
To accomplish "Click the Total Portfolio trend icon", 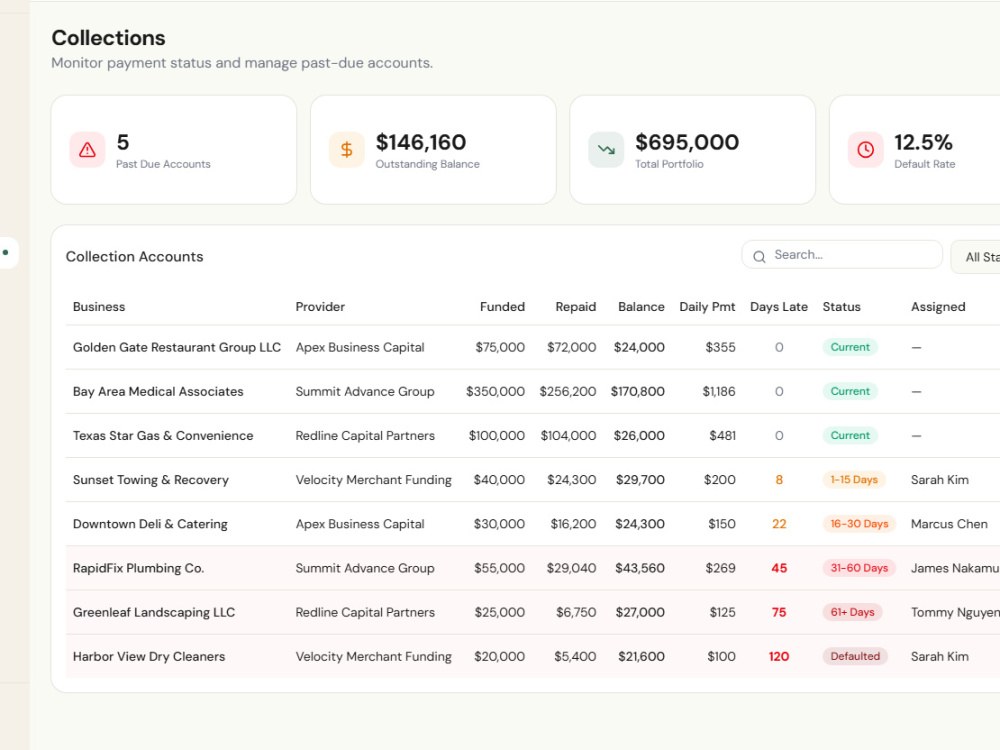I will click(x=606, y=150).
